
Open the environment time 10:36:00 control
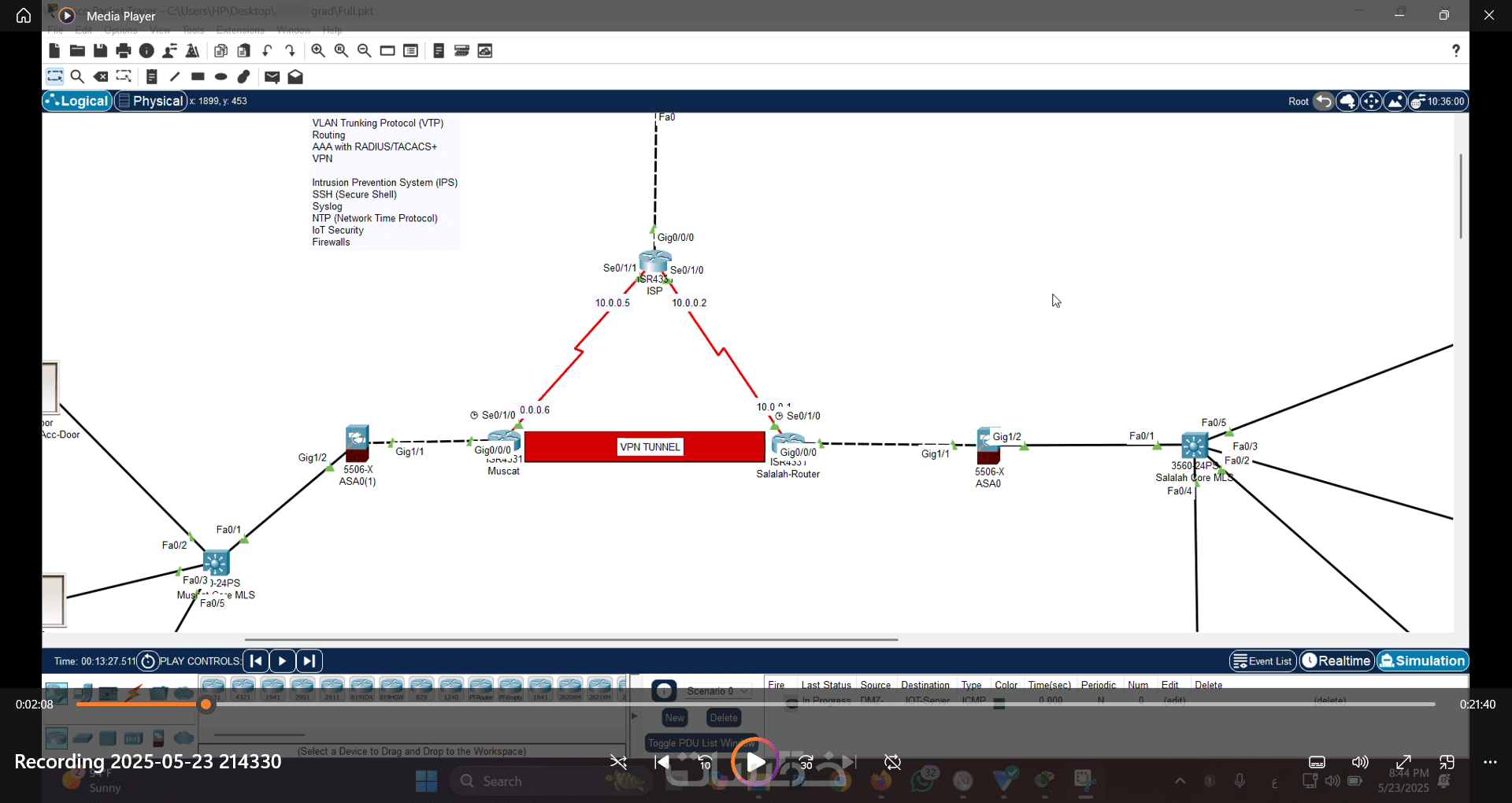click(x=1438, y=102)
